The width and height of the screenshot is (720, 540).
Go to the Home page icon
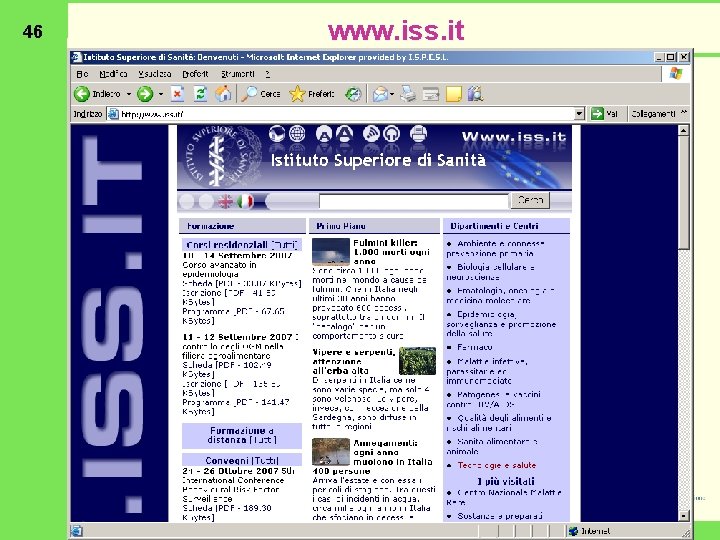click(224, 94)
